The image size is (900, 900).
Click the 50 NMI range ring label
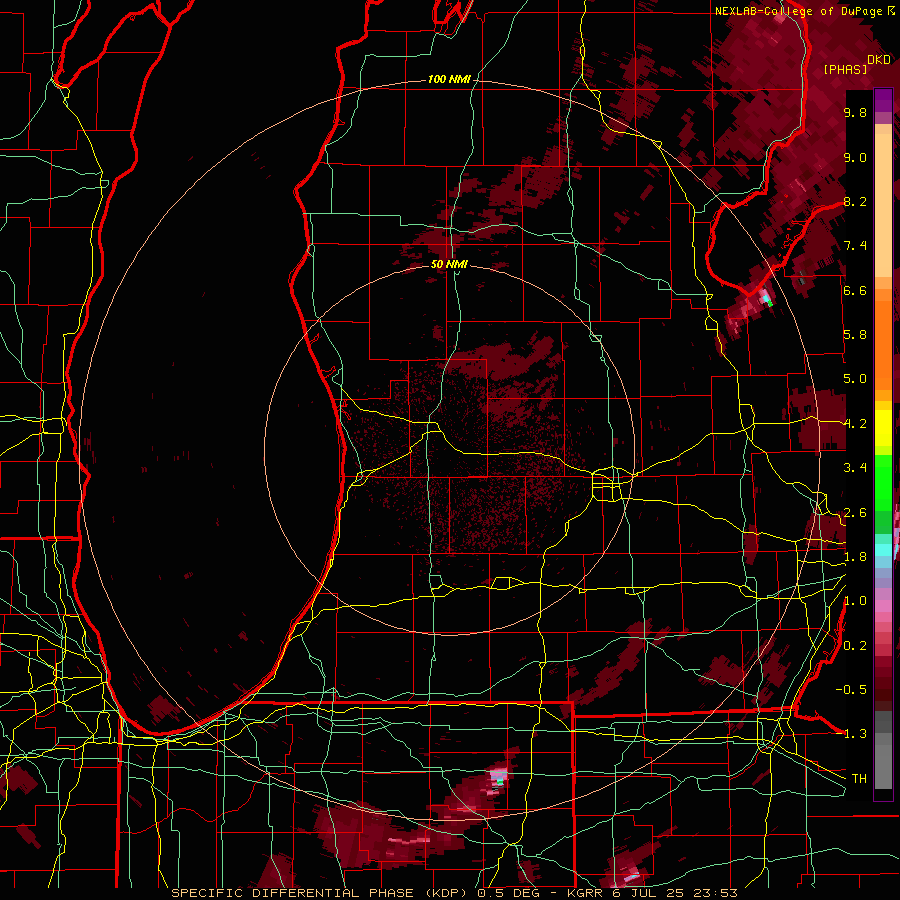click(449, 264)
